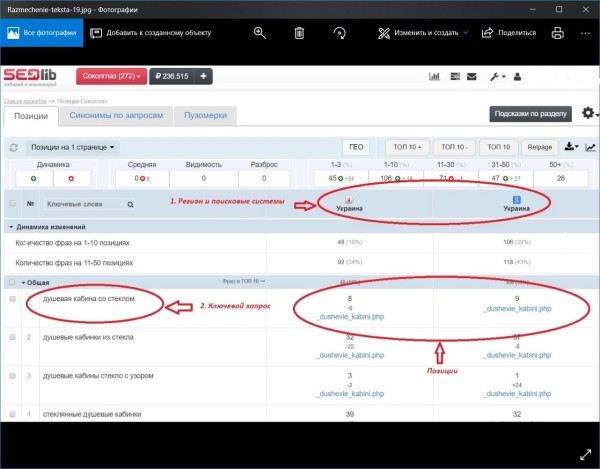Print the photo using printer icon
600x469 pixels.
pyautogui.click(x=558, y=33)
